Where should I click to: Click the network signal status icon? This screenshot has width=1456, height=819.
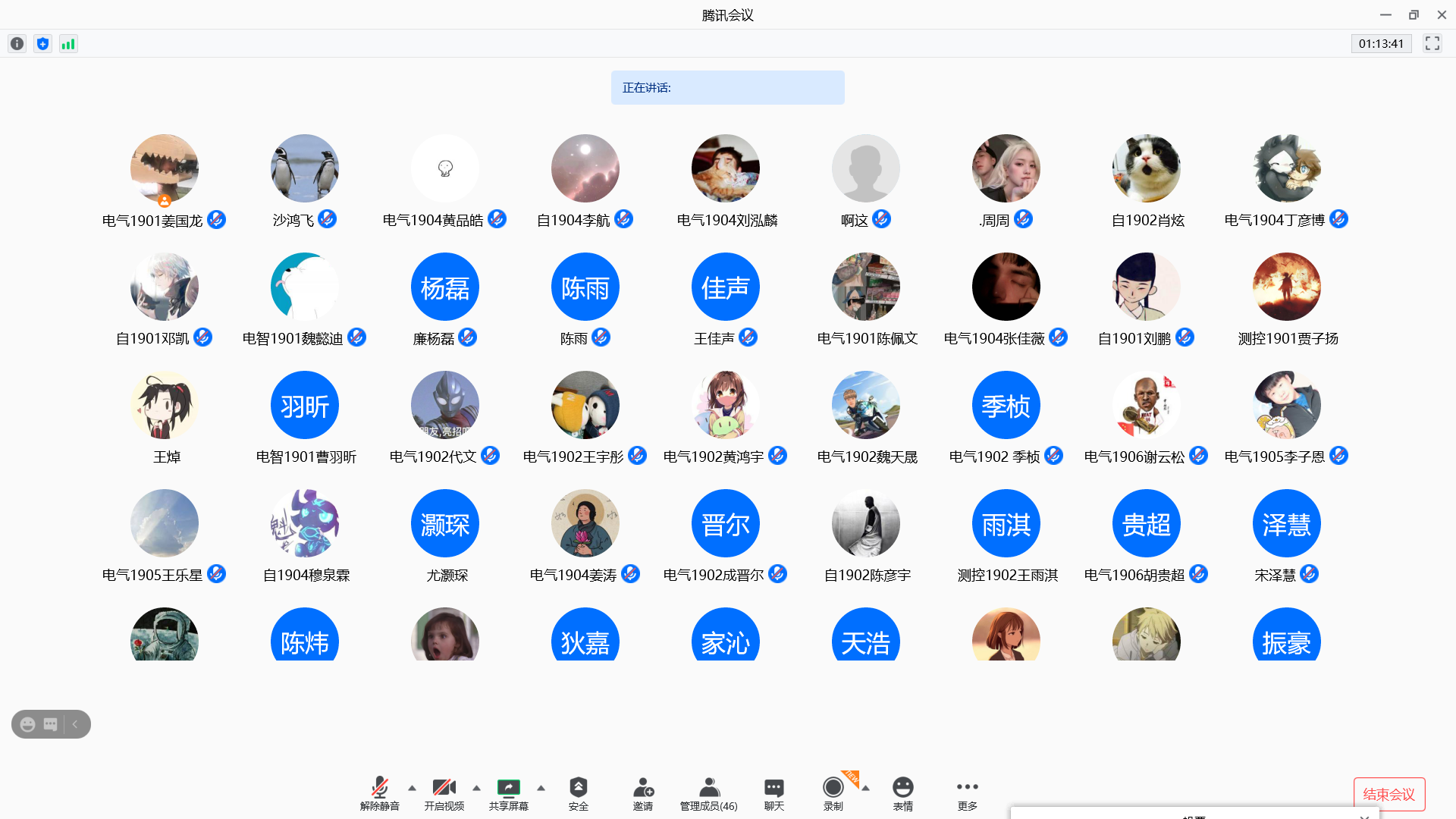coord(68,44)
